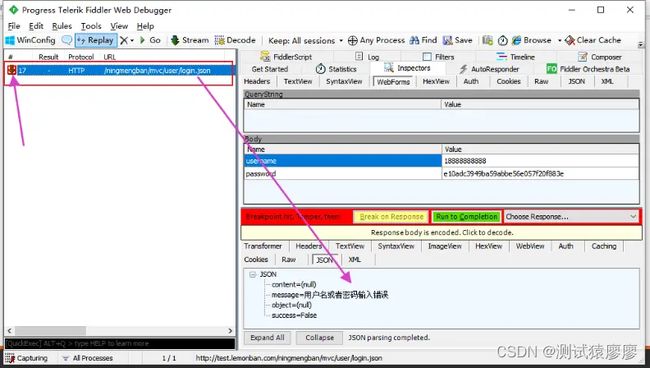This screenshot has width=650, height=368.
Task: Open the Rules menu
Action: [62, 26]
